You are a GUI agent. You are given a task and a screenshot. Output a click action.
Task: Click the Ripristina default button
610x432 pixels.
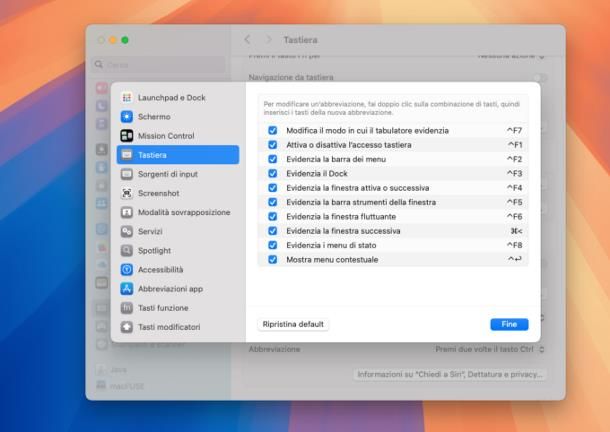pyautogui.click(x=294, y=325)
